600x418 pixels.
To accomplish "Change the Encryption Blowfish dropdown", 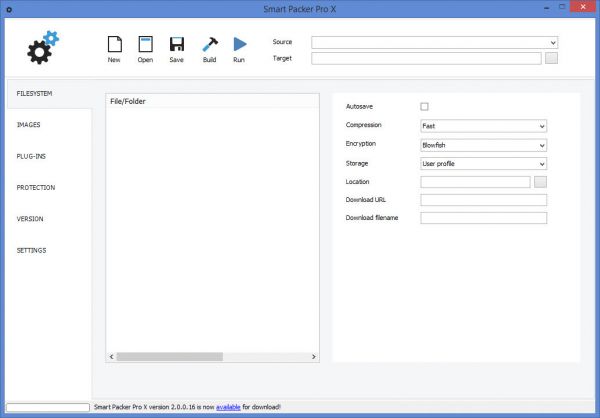I will tap(484, 145).
